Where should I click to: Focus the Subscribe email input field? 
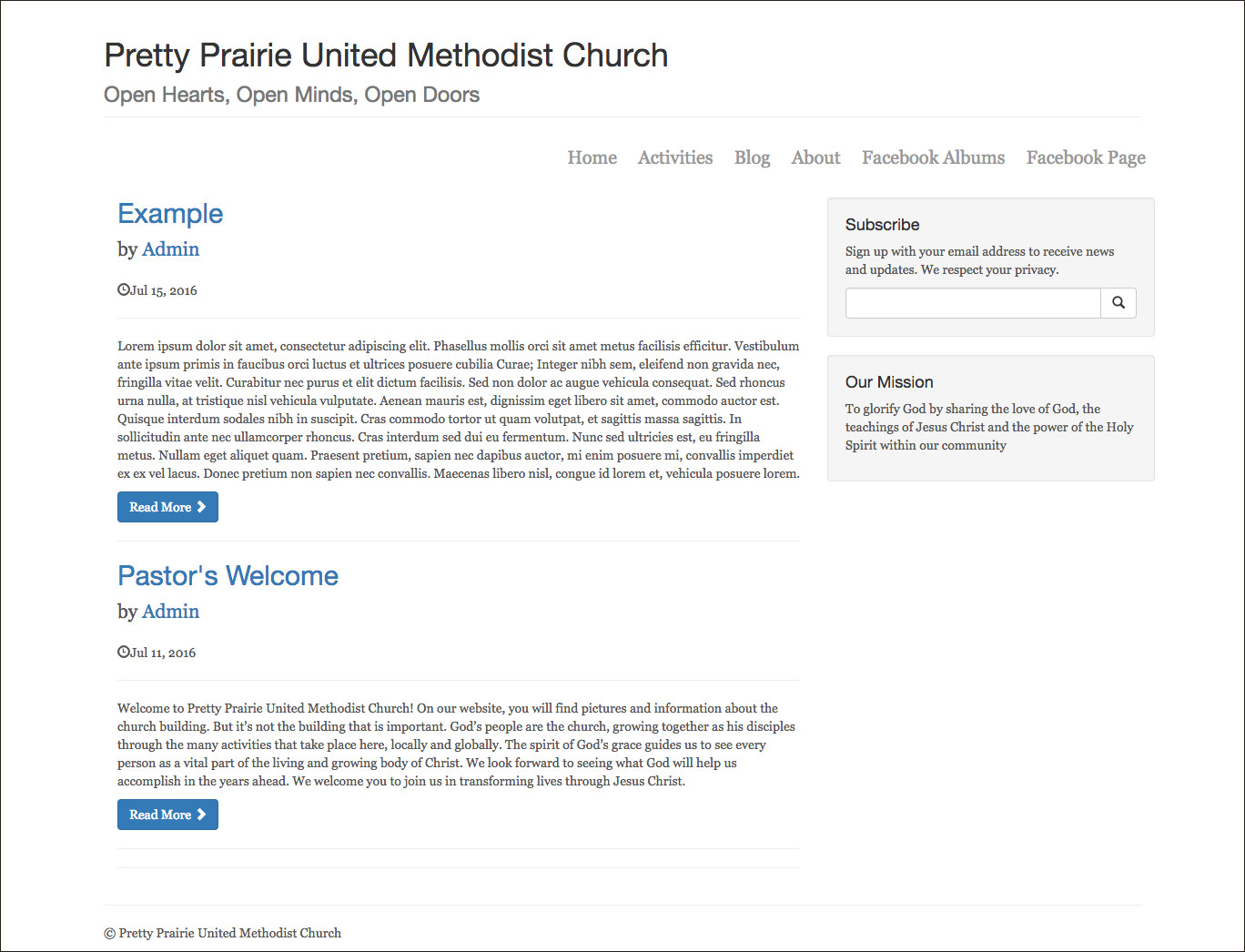pyautogui.click(x=972, y=303)
